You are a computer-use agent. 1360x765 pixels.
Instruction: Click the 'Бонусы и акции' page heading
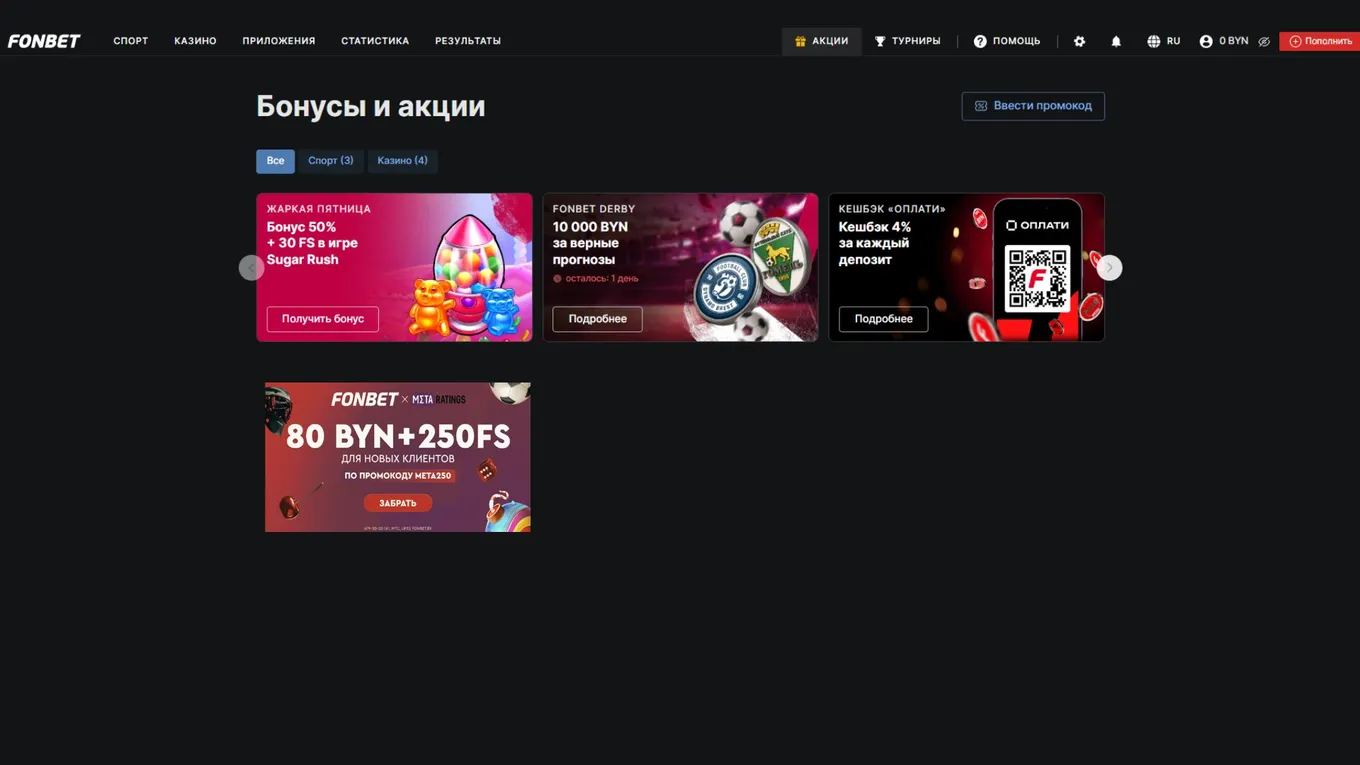coord(371,106)
